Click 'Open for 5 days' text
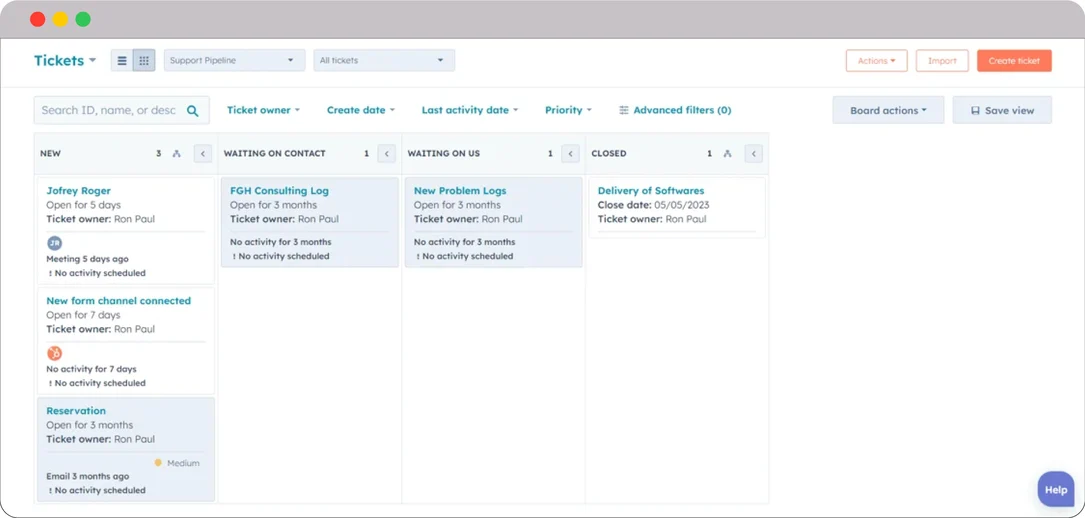Image resolution: width=1085 pixels, height=518 pixels. pos(83,205)
